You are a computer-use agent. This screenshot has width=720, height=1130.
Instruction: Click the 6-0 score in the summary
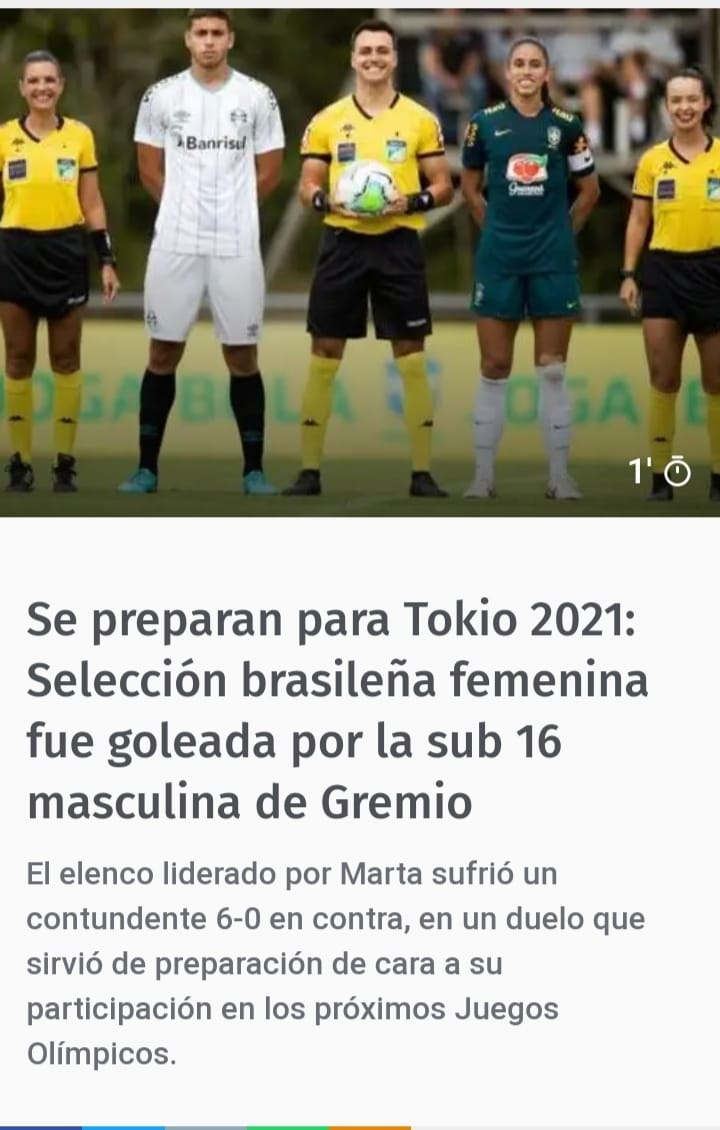point(238,919)
